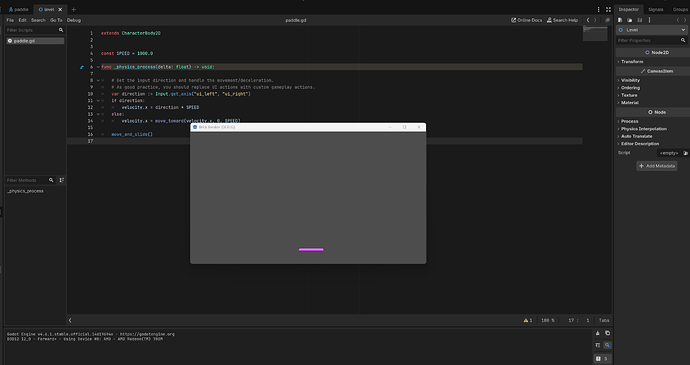The height and width of the screenshot is (365, 690).
Task: Create a new resource in Inspector
Action: (x=620, y=20)
